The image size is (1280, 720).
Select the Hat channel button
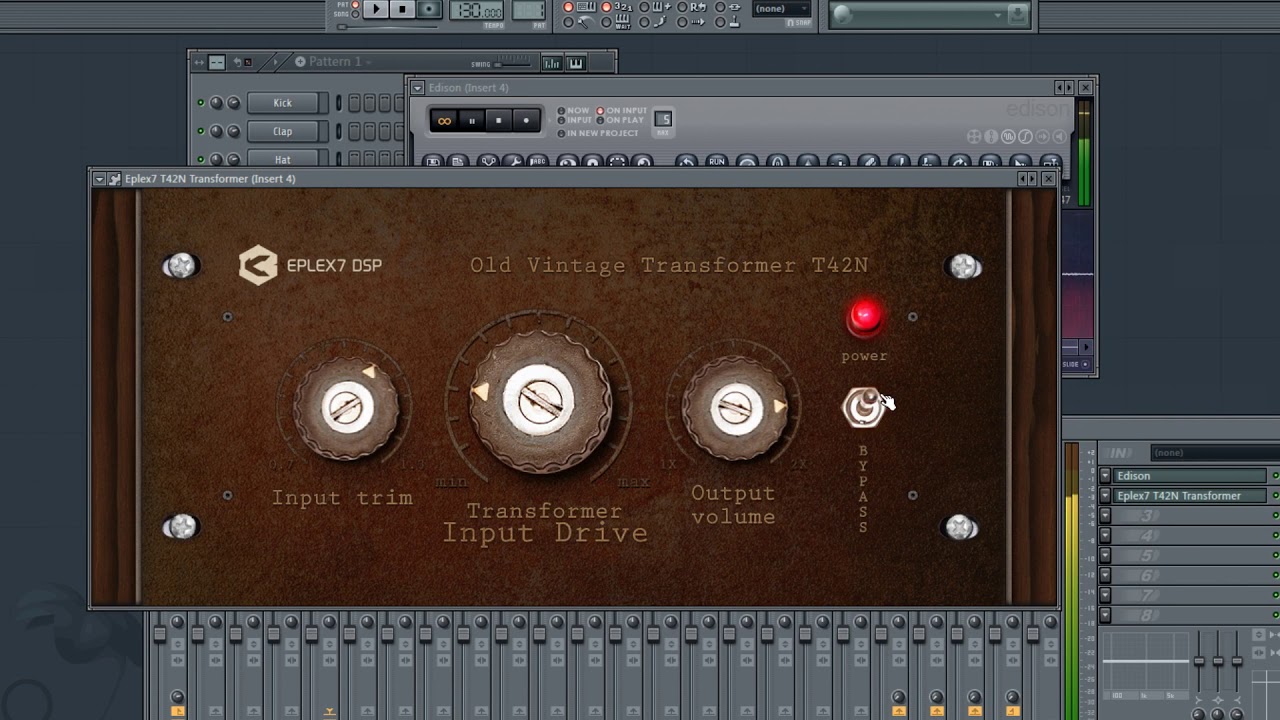point(283,159)
